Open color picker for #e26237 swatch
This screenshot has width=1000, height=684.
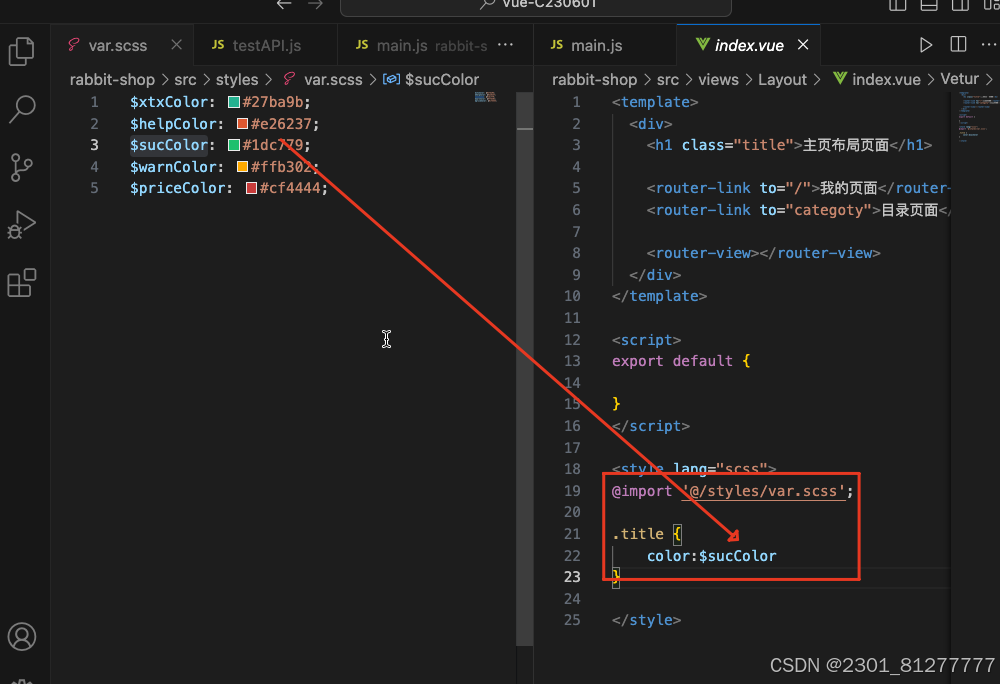(x=242, y=124)
